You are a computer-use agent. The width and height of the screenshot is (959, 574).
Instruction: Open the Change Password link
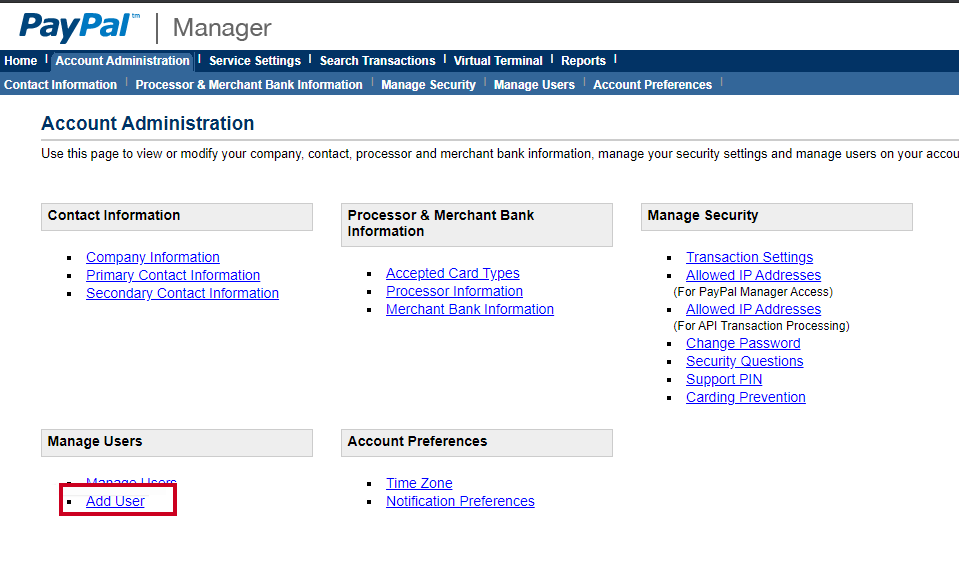743,344
